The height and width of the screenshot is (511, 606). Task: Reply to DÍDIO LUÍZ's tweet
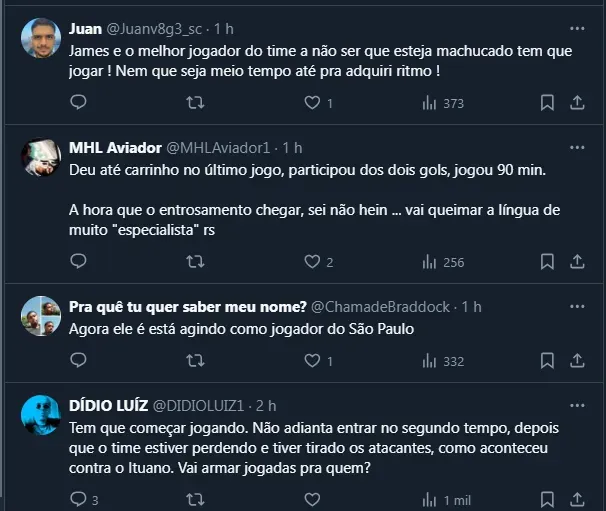(79, 499)
